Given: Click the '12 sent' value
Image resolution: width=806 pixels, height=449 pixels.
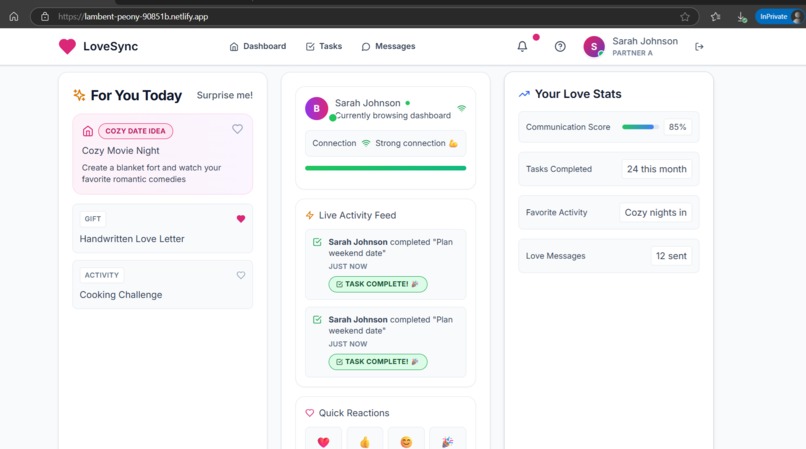Looking at the screenshot, I should tap(671, 256).
